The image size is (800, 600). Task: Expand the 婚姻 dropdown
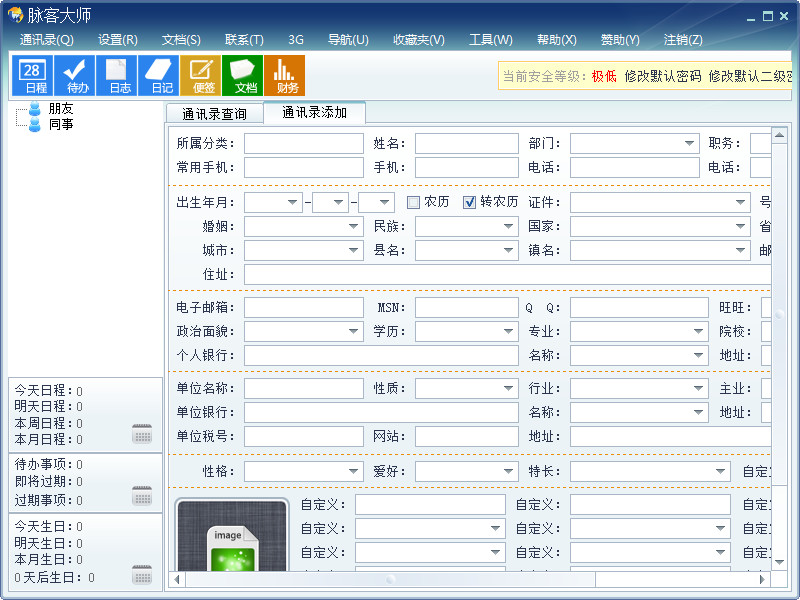tap(353, 226)
